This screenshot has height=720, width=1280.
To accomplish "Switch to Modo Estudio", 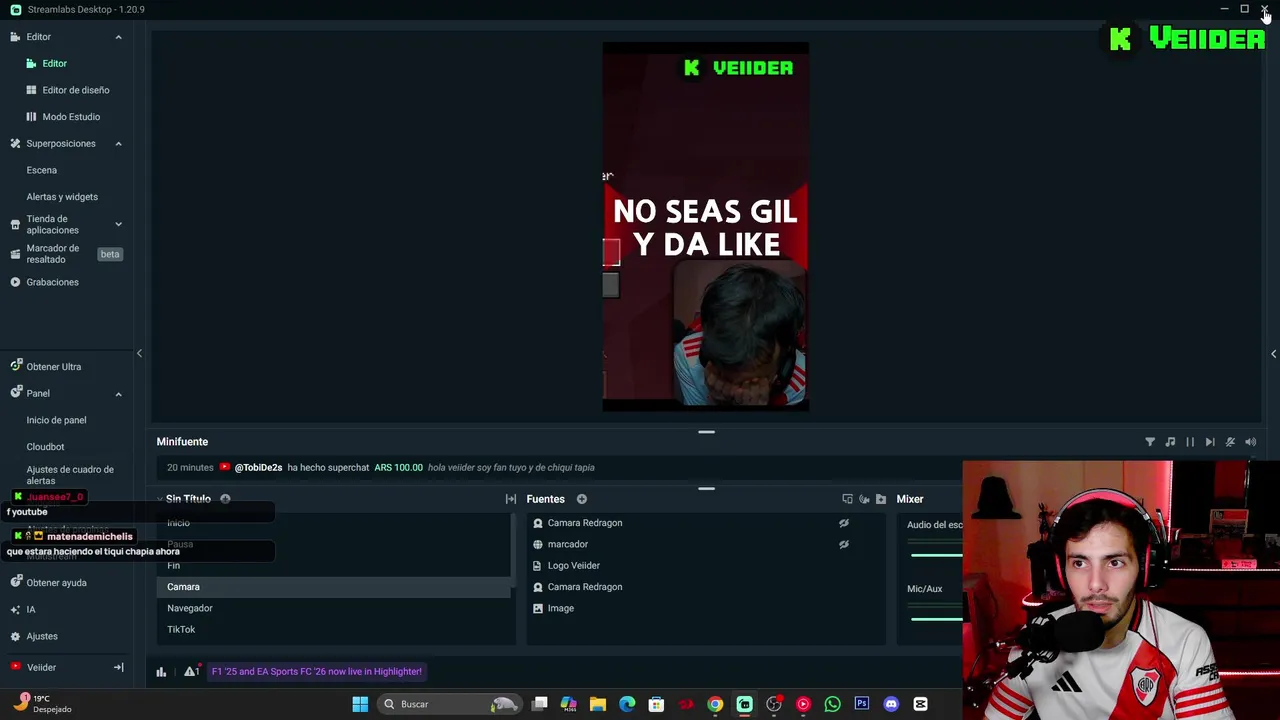I will coord(71,117).
